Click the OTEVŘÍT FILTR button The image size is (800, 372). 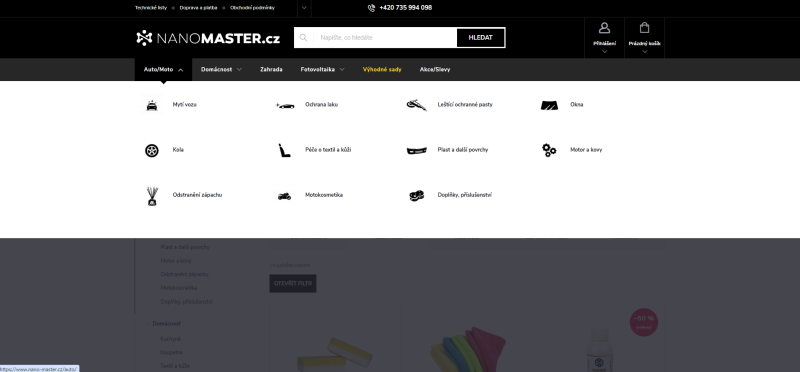pos(293,283)
